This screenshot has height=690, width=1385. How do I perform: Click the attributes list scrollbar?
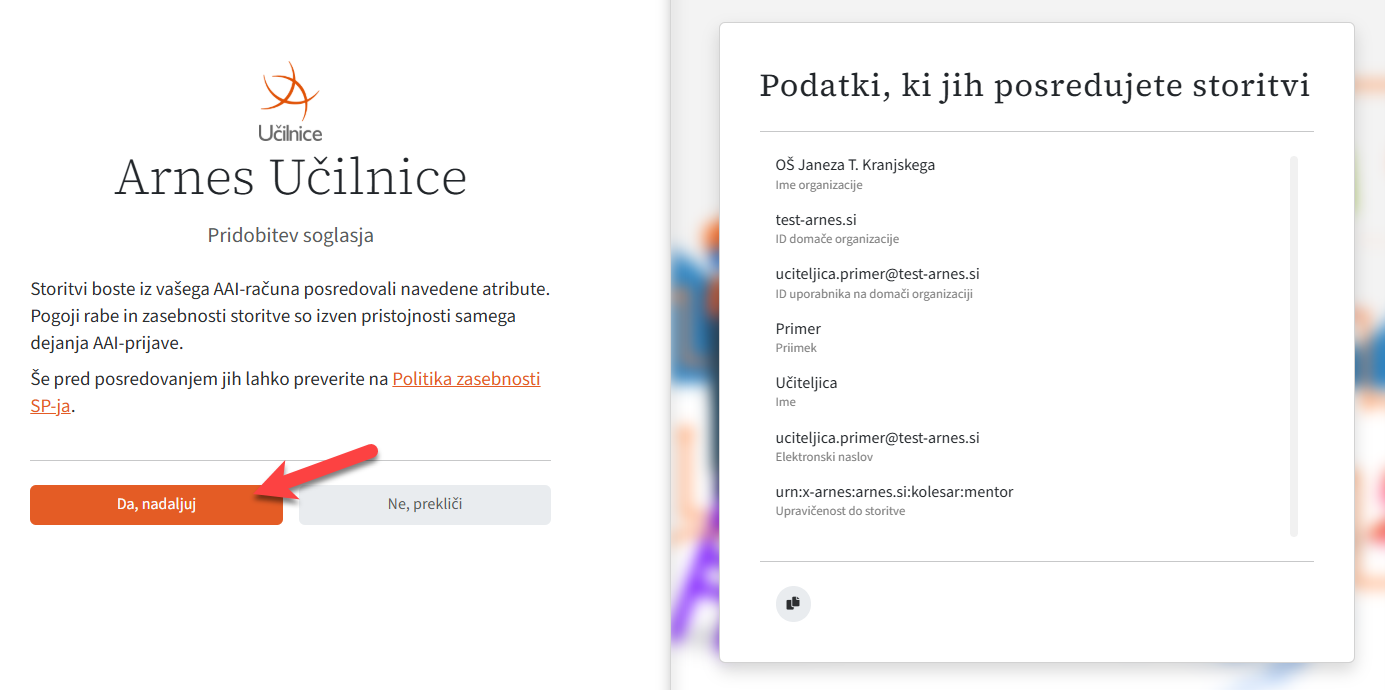[x=1294, y=346]
